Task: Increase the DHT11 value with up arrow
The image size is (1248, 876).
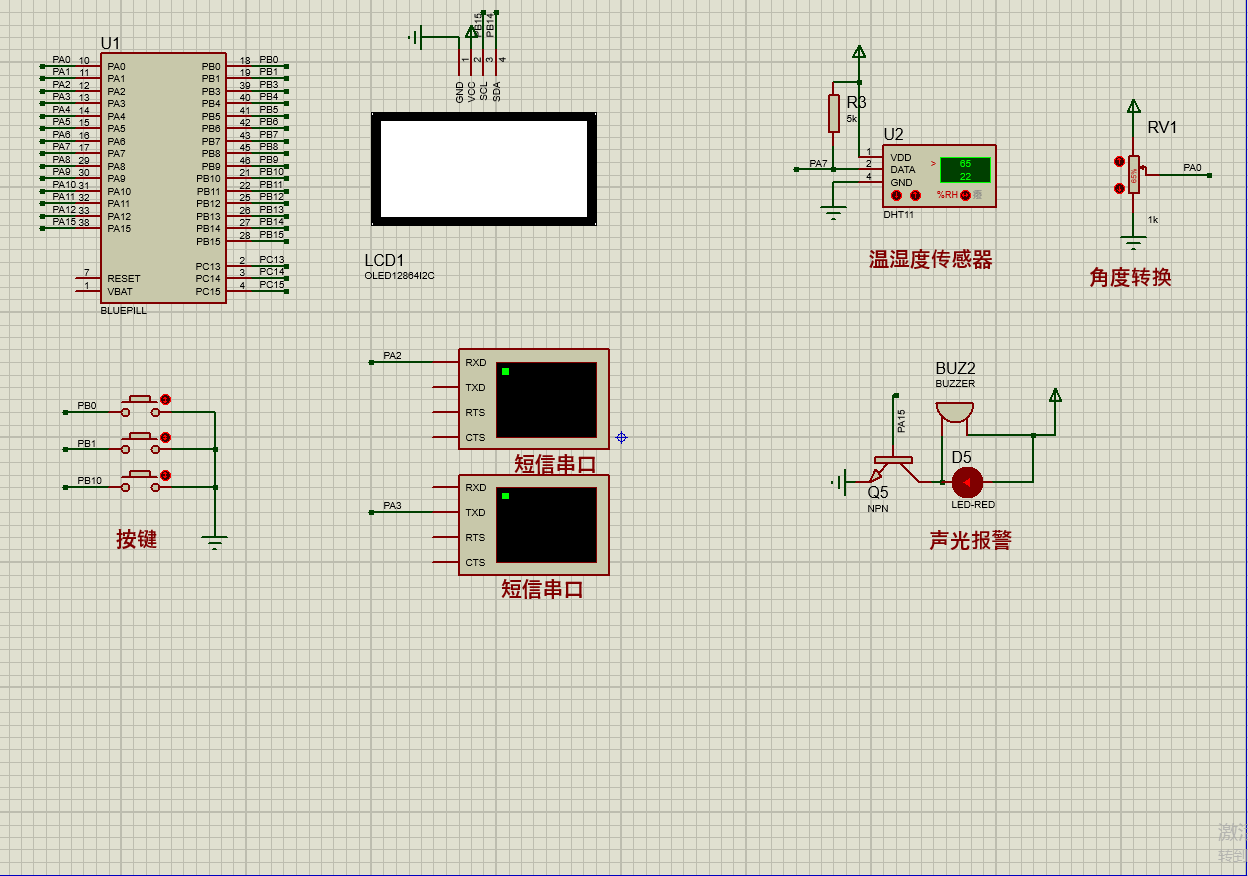Action: coord(915,195)
